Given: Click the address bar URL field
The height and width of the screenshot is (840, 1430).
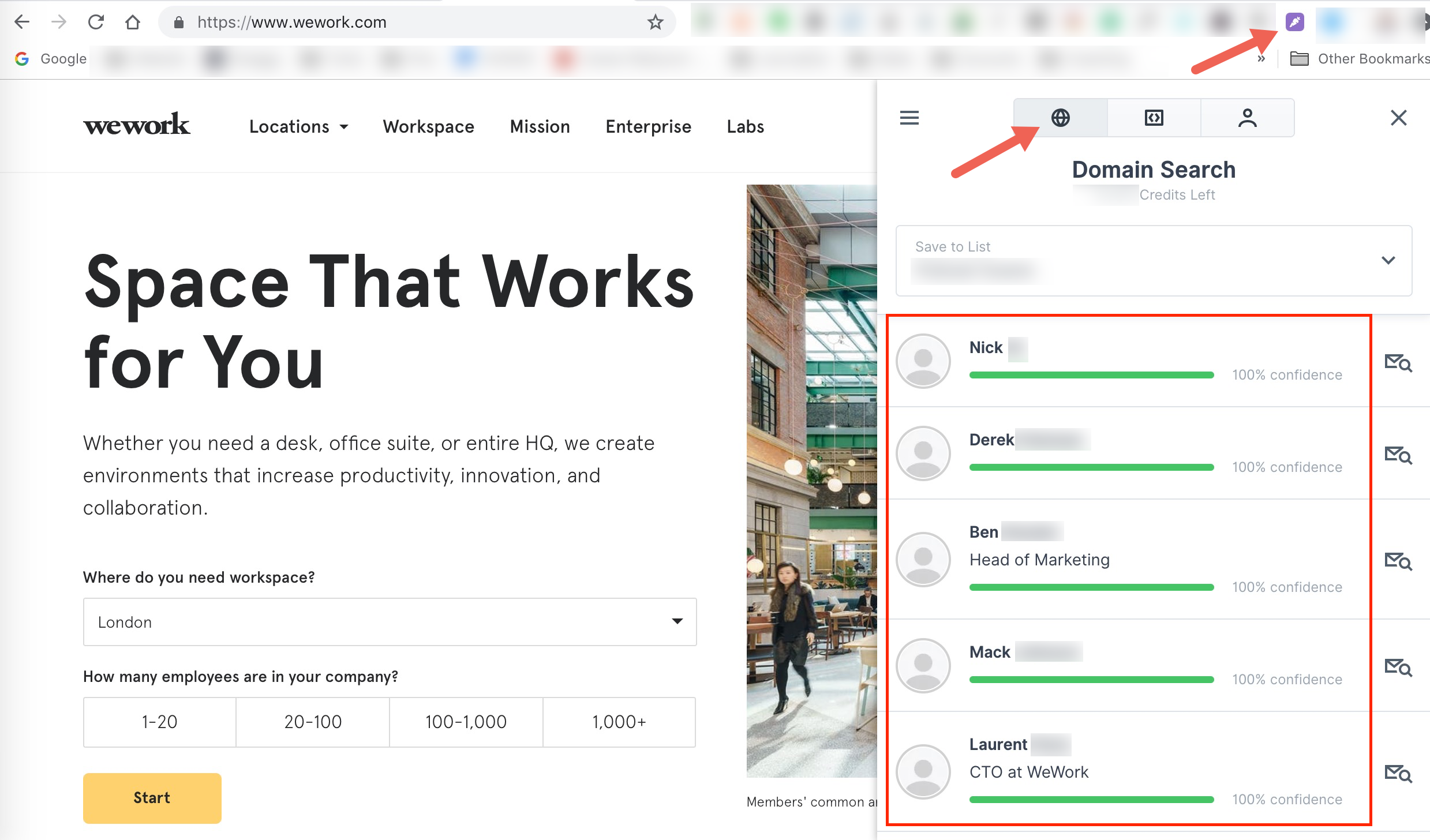Looking at the screenshot, I should coord(415,22).
